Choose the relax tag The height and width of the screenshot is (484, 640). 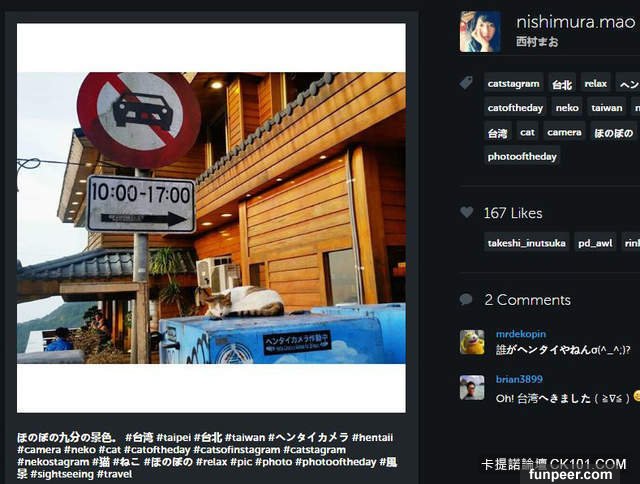tap(596, 84)
